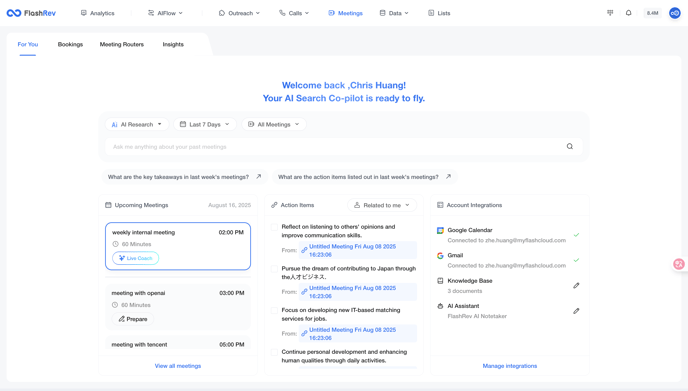This screenshot has height=391, width=688.
Task: Open the apps grid icon
Action: coord(610,13)
